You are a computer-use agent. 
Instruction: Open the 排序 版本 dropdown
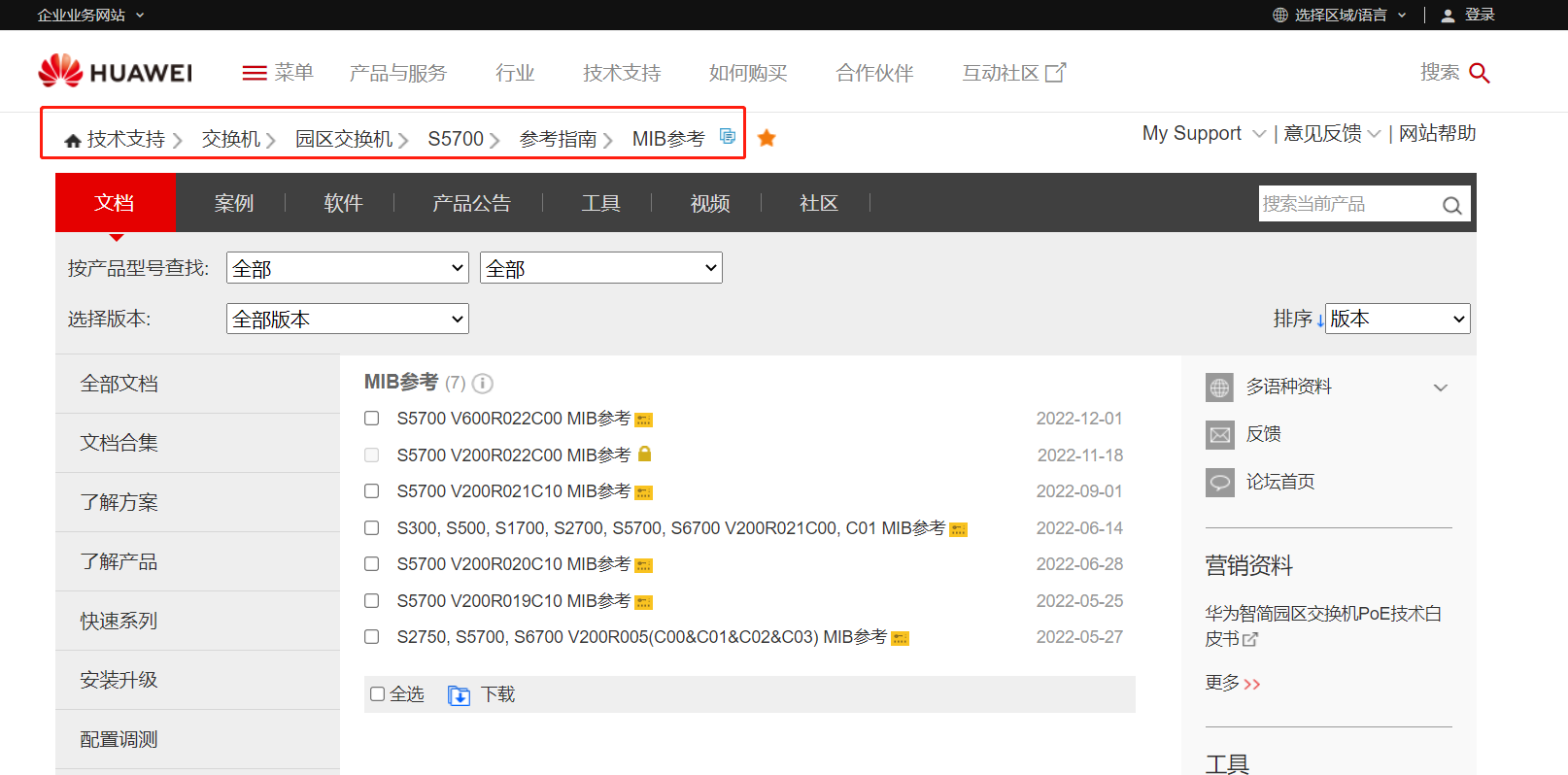(x=1398, y=319)
